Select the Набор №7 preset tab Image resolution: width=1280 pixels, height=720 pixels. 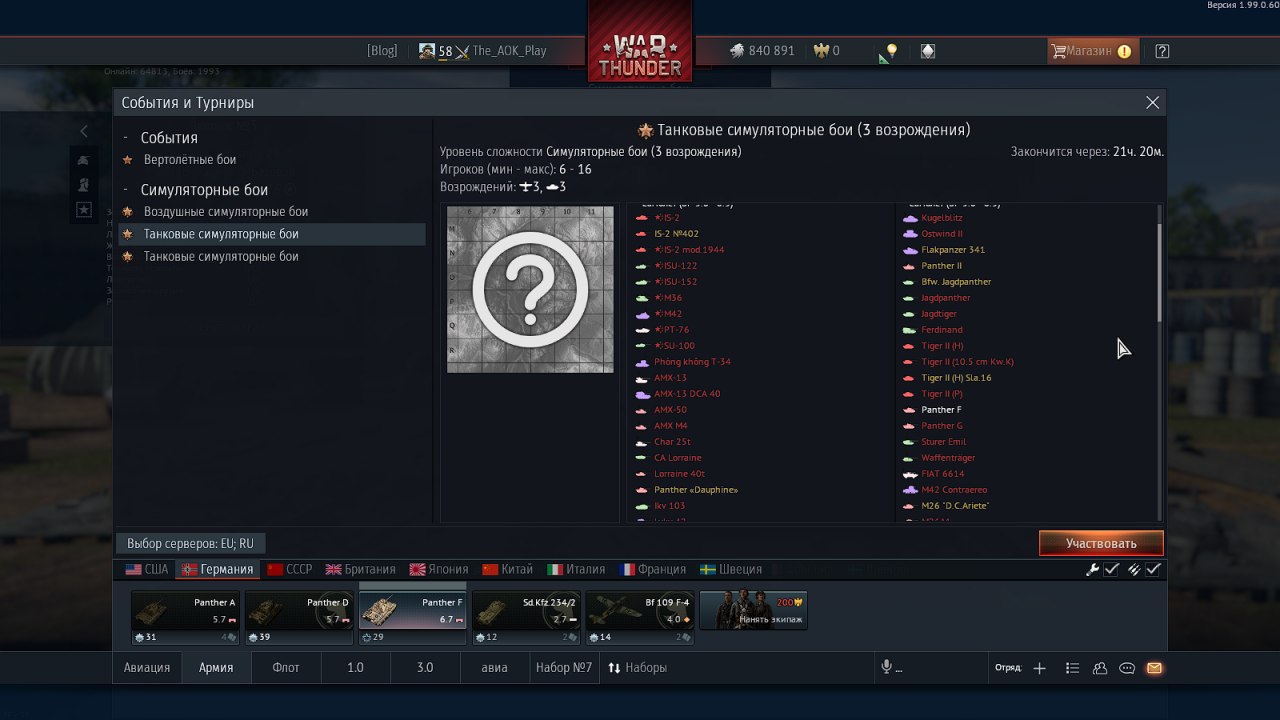pyautogui.click(x=564, y=668)
